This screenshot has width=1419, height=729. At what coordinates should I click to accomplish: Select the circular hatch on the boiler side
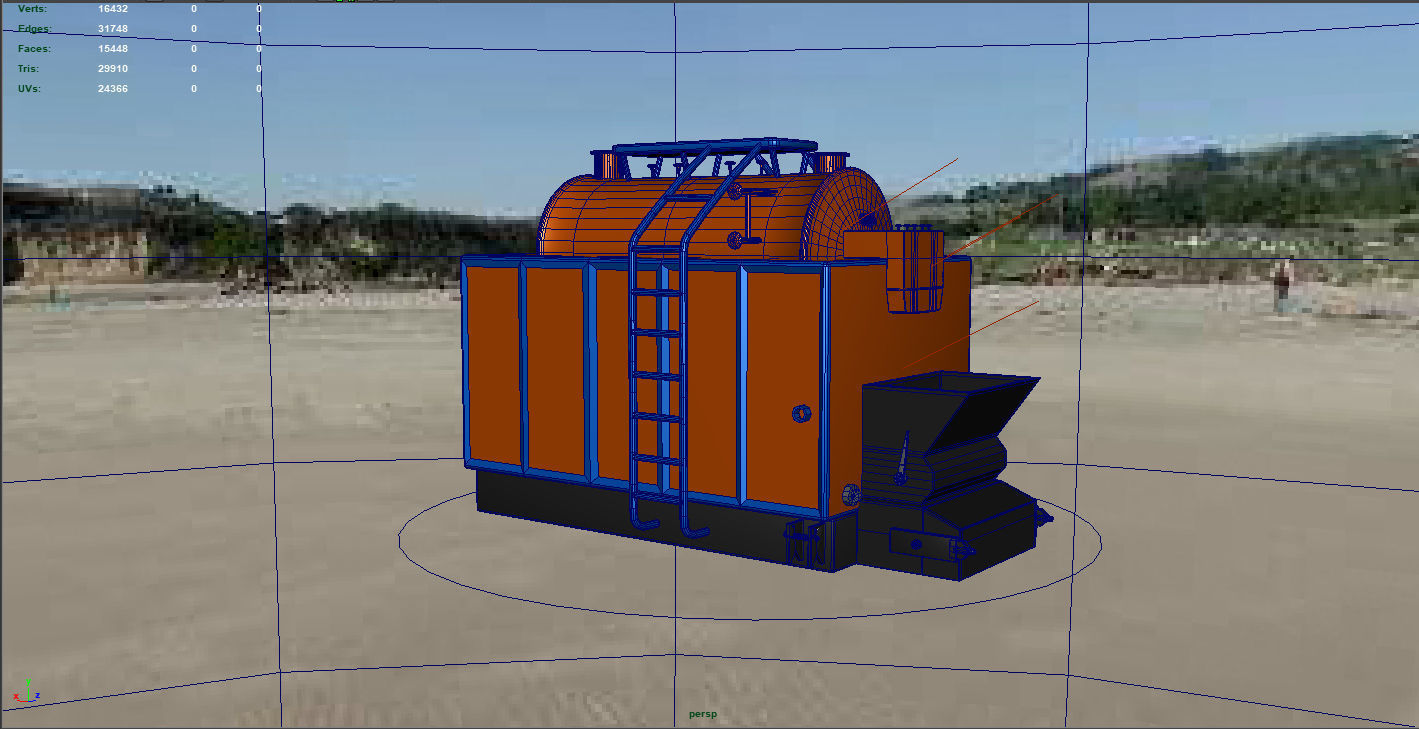click(x=802, y=413)
